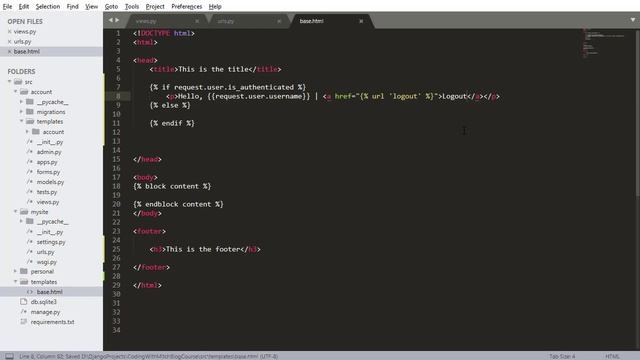This screenshot has width=640, height=360.
Task: Go to next tab arrow
Action: click(x=118, y=20)
